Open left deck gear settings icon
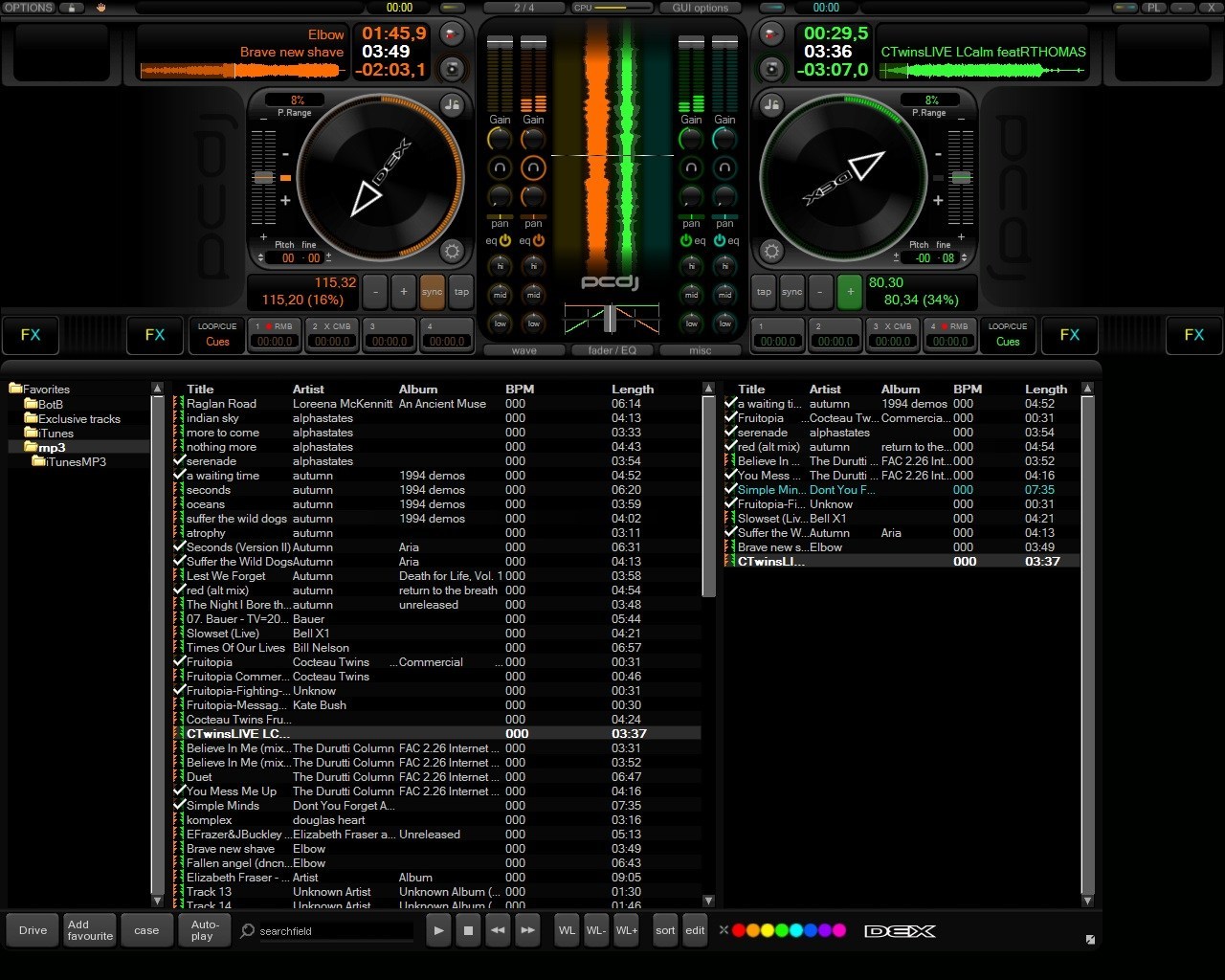 [x=452, y=252]
